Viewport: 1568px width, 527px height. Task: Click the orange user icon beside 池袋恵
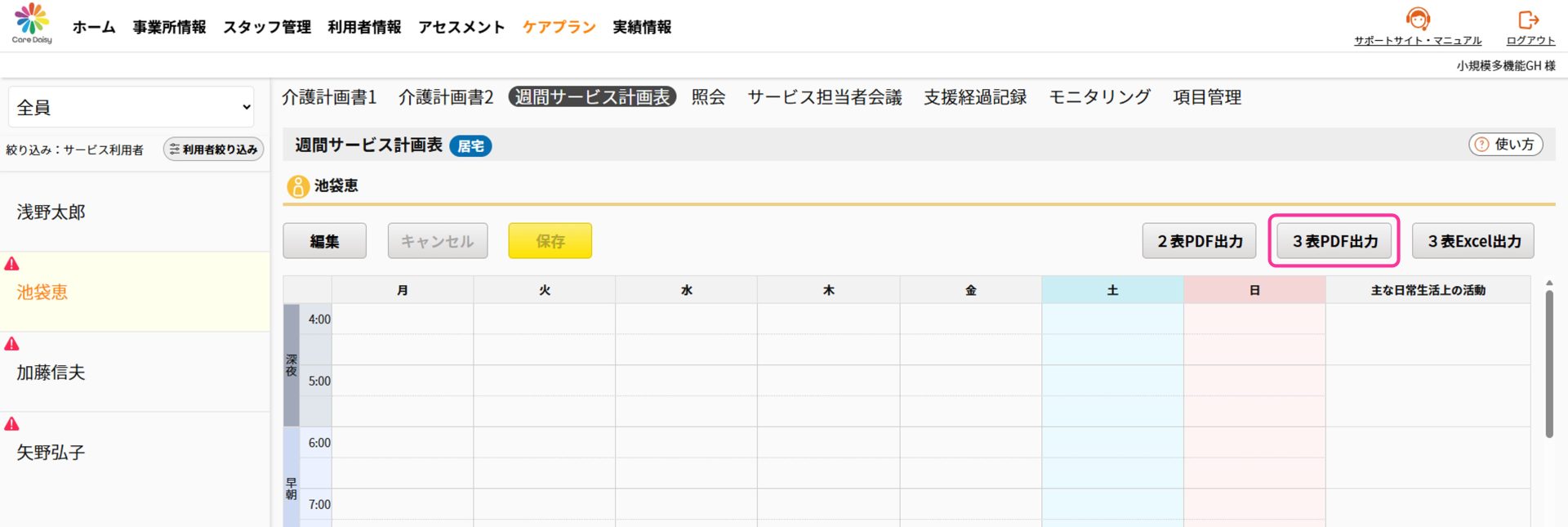(297, 186)
